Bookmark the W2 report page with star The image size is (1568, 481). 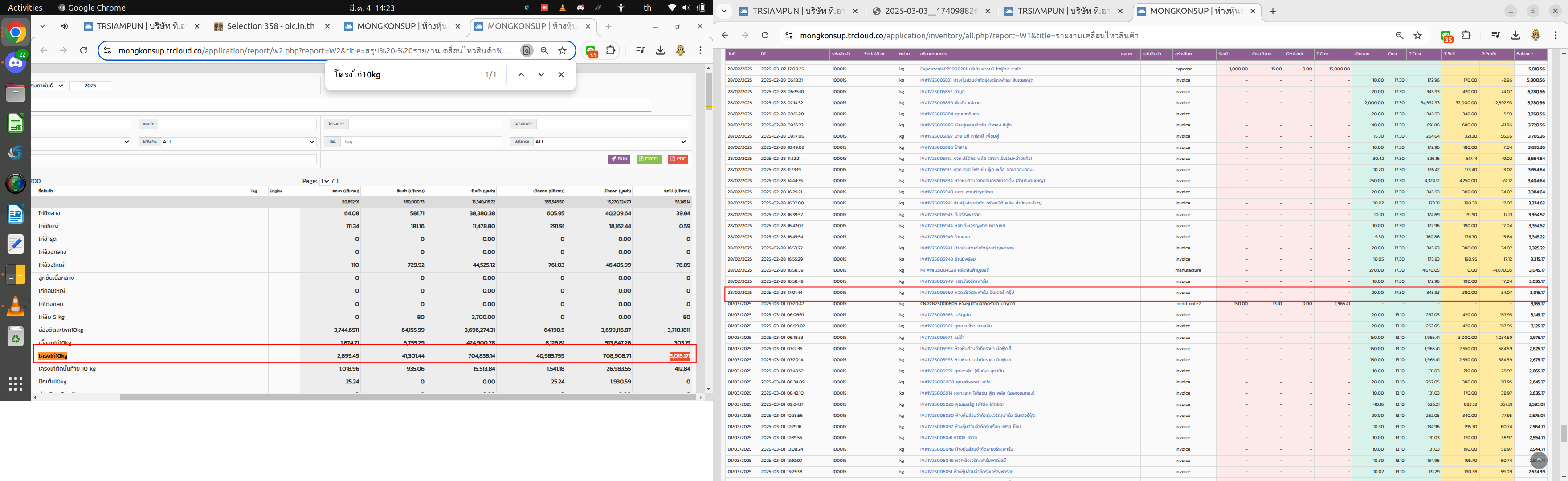(x=563, y=50)
